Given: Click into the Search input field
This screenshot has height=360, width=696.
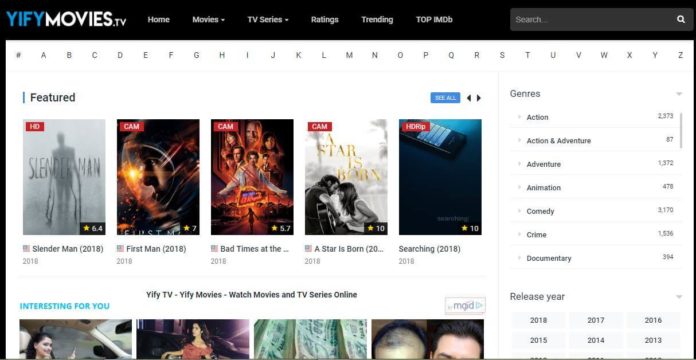Looking at the screenshot, I should coord(593,20).
